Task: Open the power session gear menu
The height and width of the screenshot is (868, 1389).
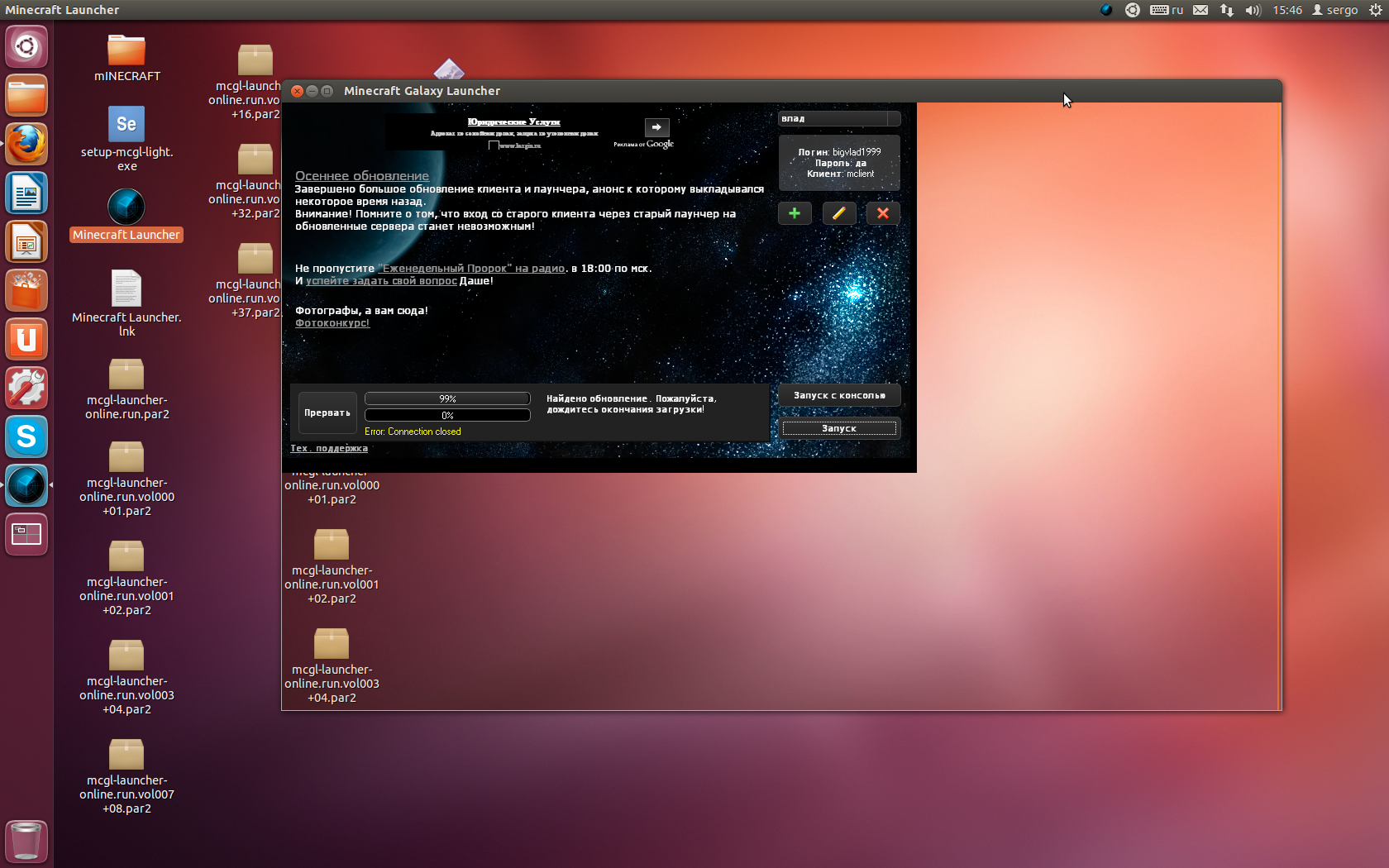Action: [x=1376, y=10]
